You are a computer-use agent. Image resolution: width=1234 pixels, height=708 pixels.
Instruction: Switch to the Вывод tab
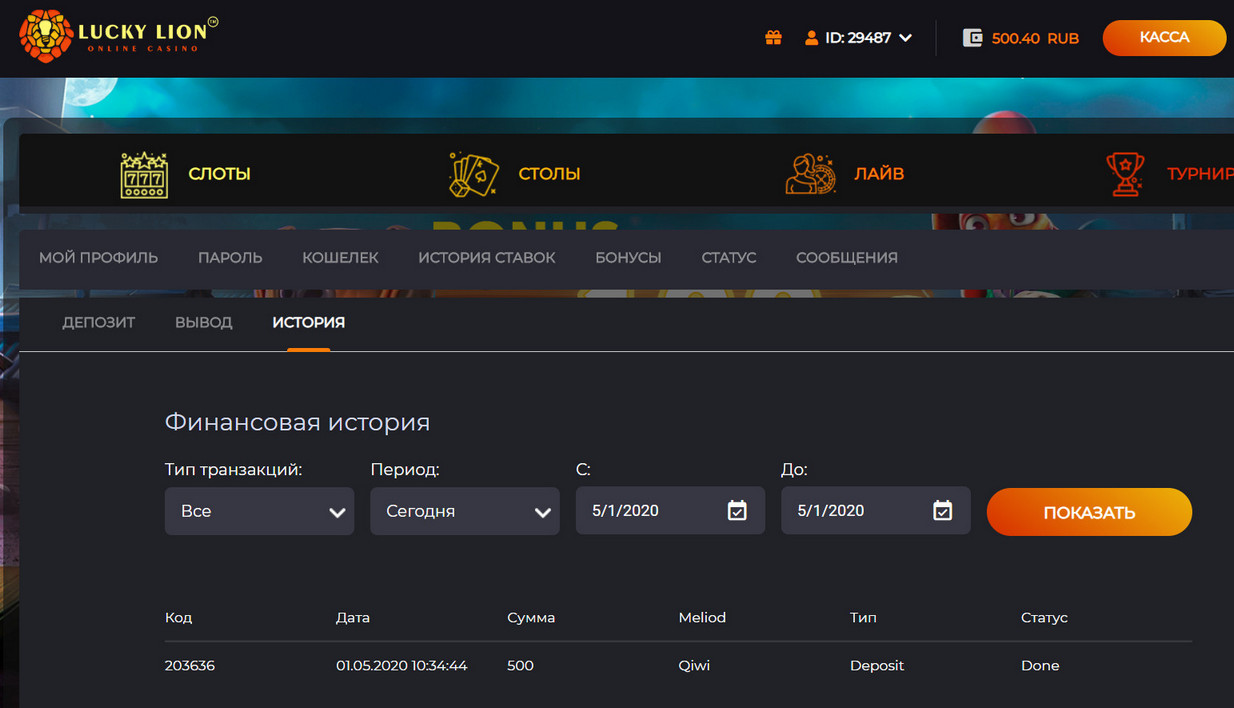(203, 322)
